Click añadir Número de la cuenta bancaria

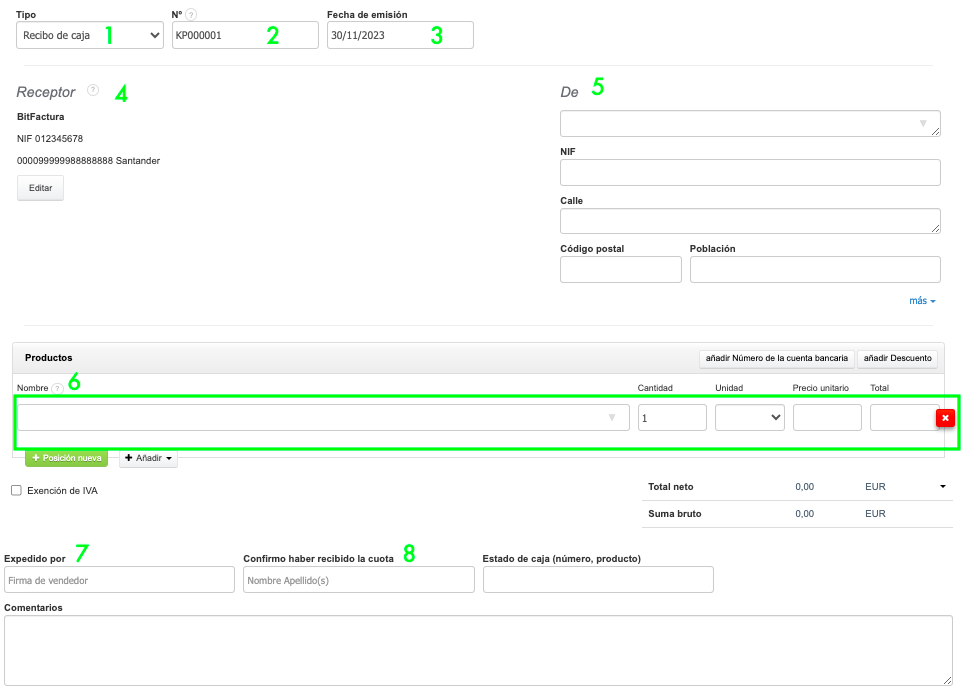776,358
